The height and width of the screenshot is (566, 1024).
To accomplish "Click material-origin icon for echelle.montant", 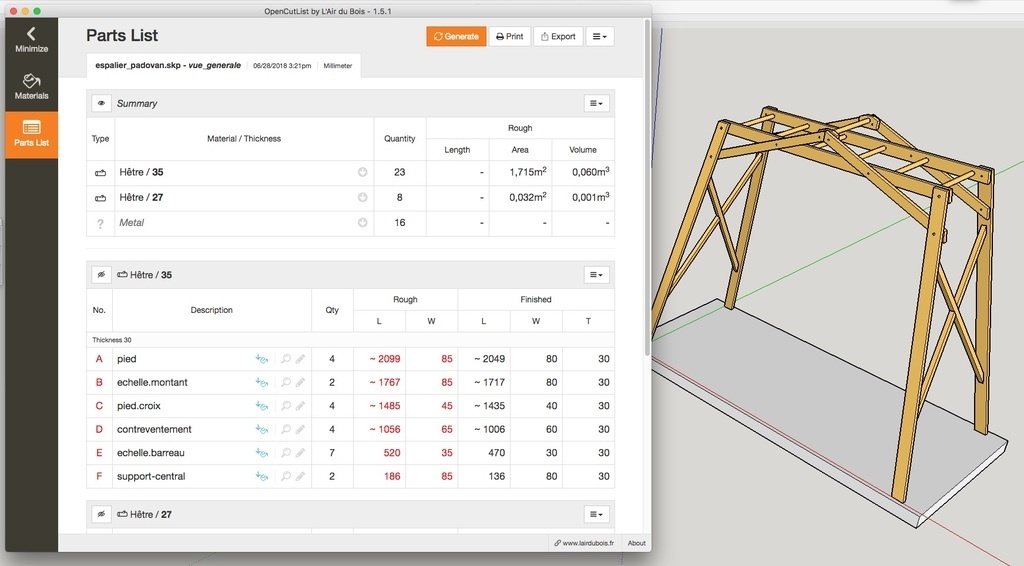I will pos(262,383).
